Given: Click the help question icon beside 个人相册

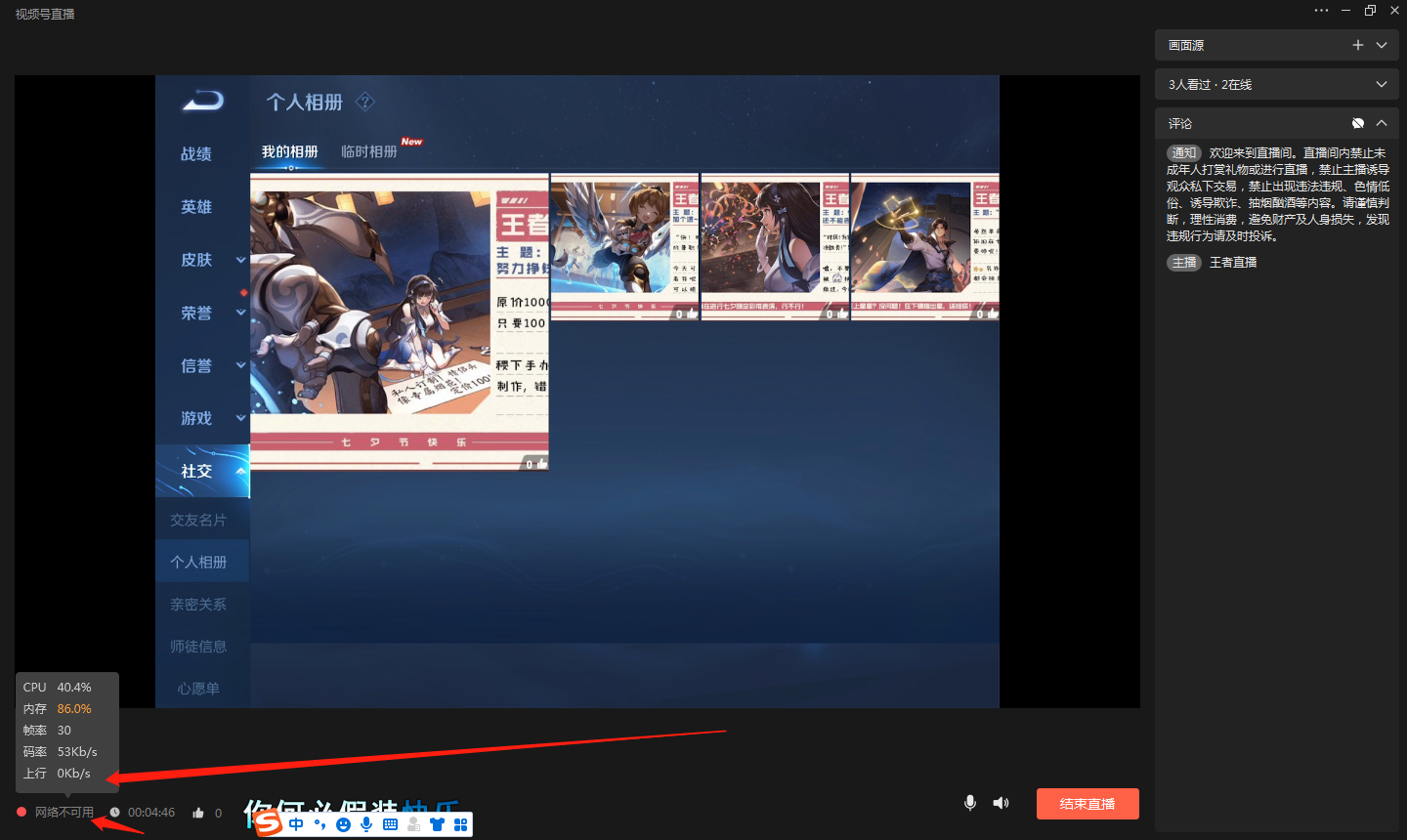Looking at the screenshot, I should pos(364,102).
